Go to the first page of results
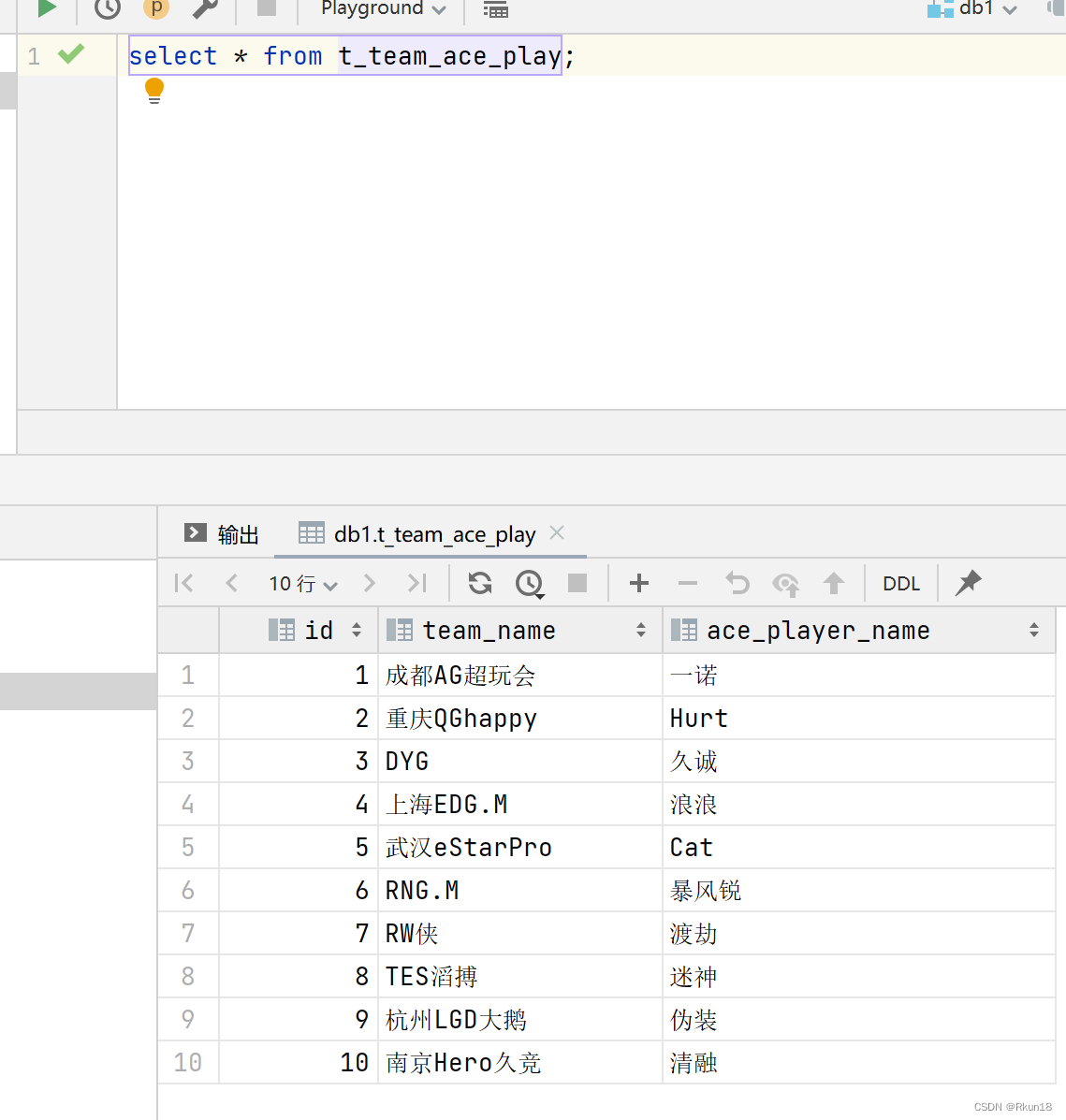This screenshot has height=1120, width=1066. click(183, 583)
